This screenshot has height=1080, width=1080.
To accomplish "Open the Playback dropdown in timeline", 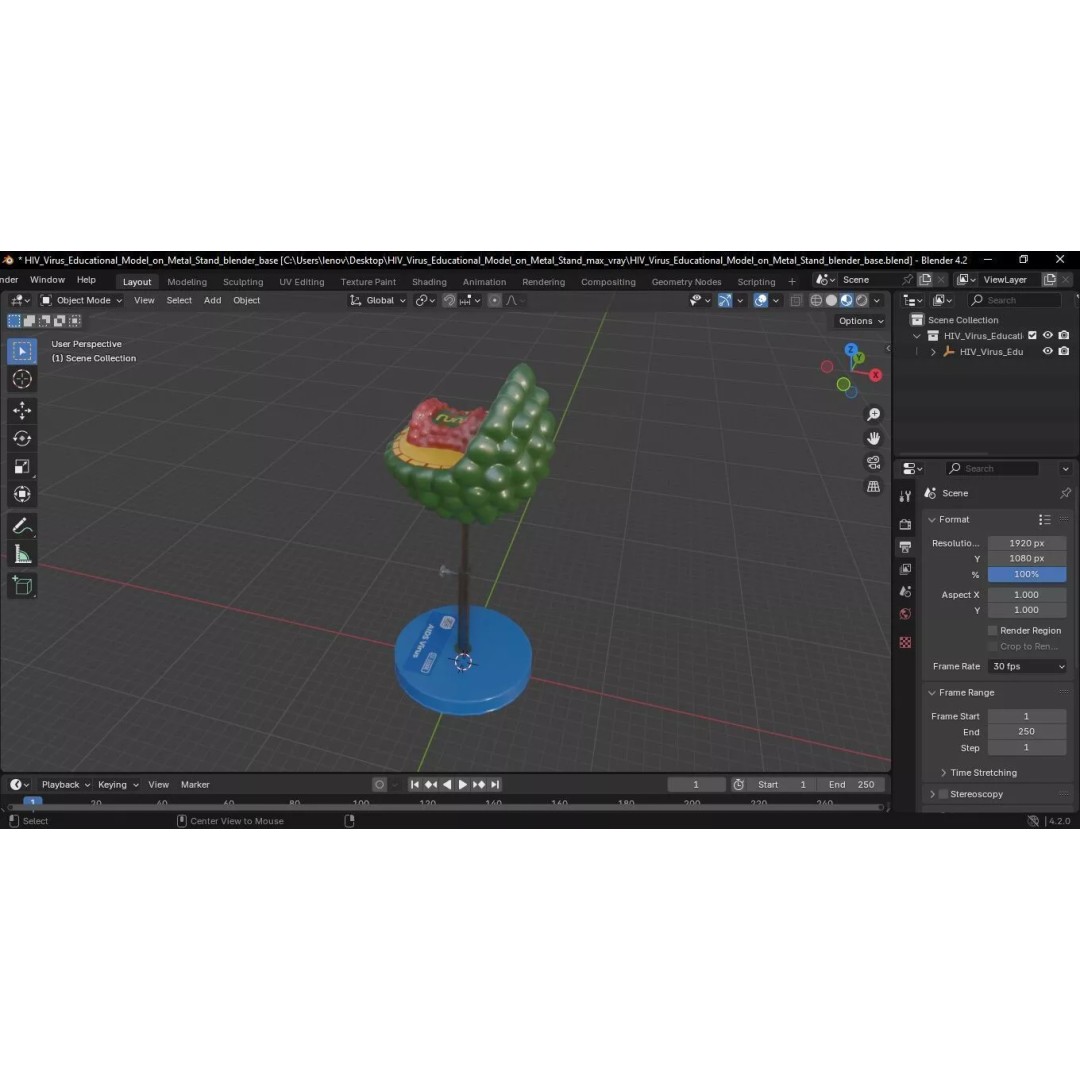I will (x=65, y=785).
